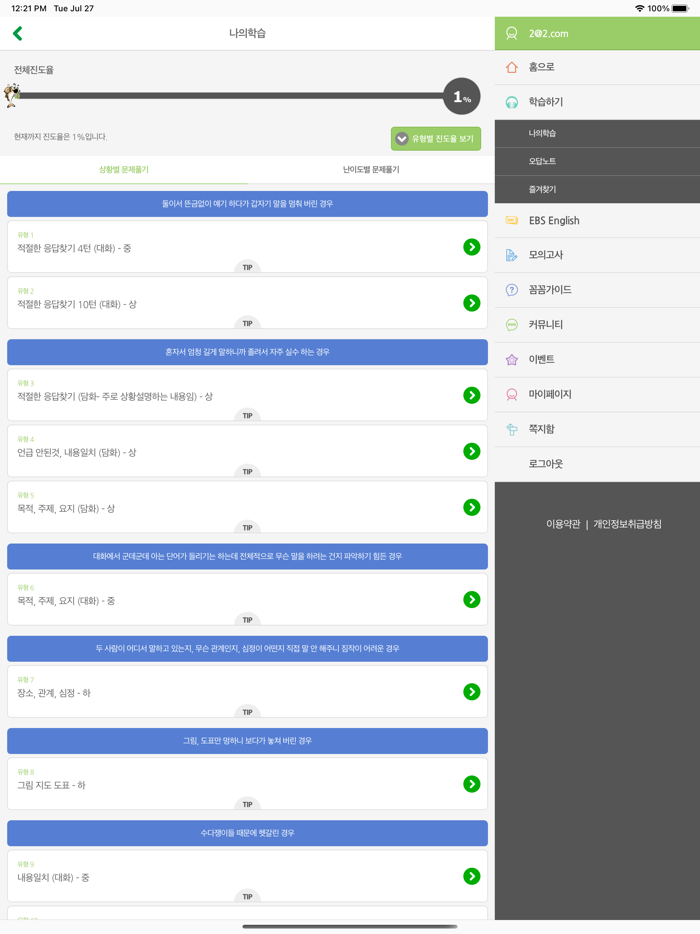Screen dimensions: 700x934
Task: Tap the EBS English icon
Action: [511, 220]
